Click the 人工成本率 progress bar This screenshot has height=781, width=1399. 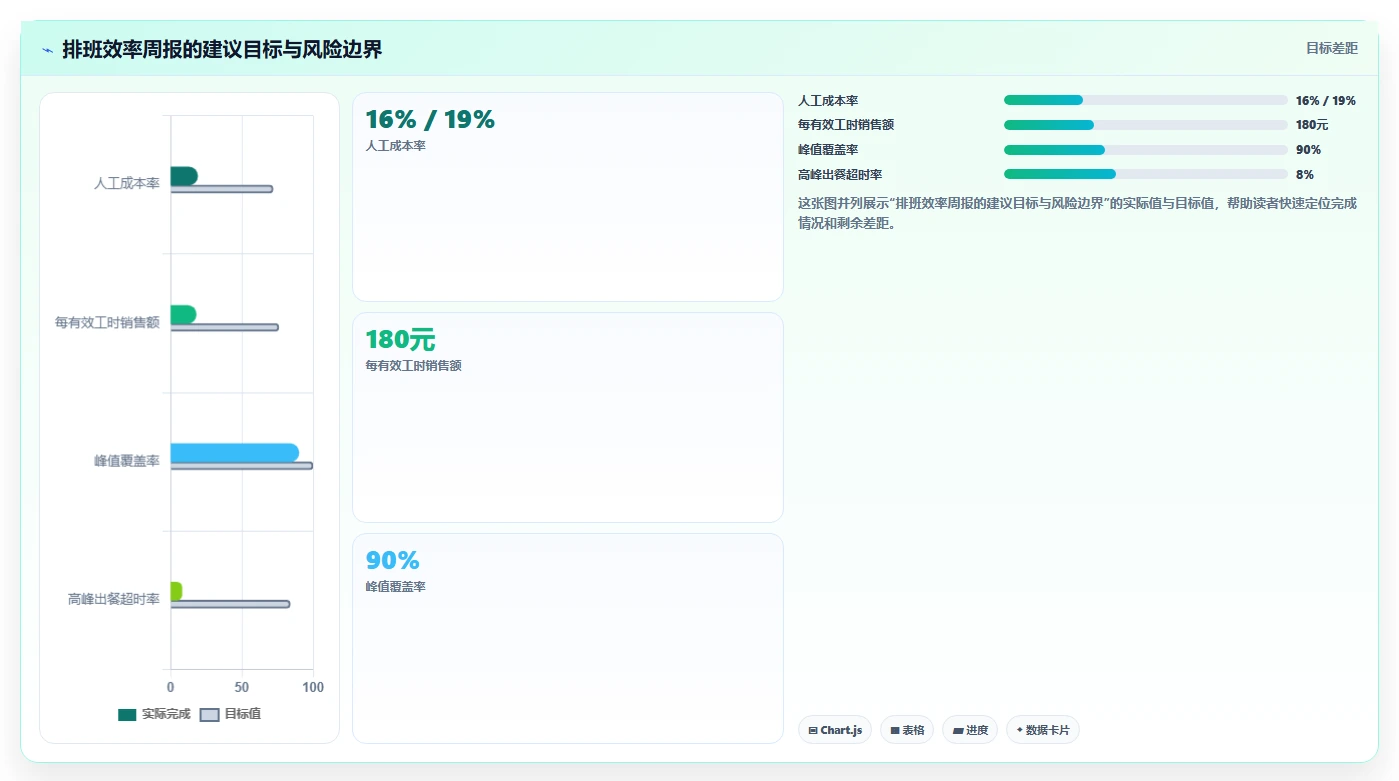click(x=1145, y=100)
